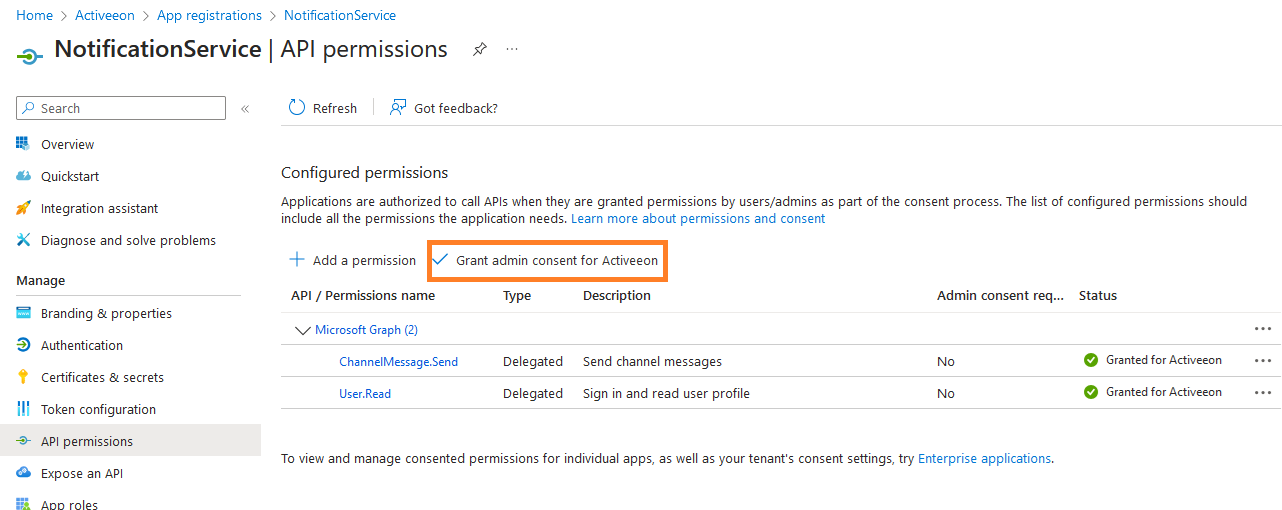Open Activeeon breadcrumb link
Screen dimensions: 1282x510
(106, 15)
